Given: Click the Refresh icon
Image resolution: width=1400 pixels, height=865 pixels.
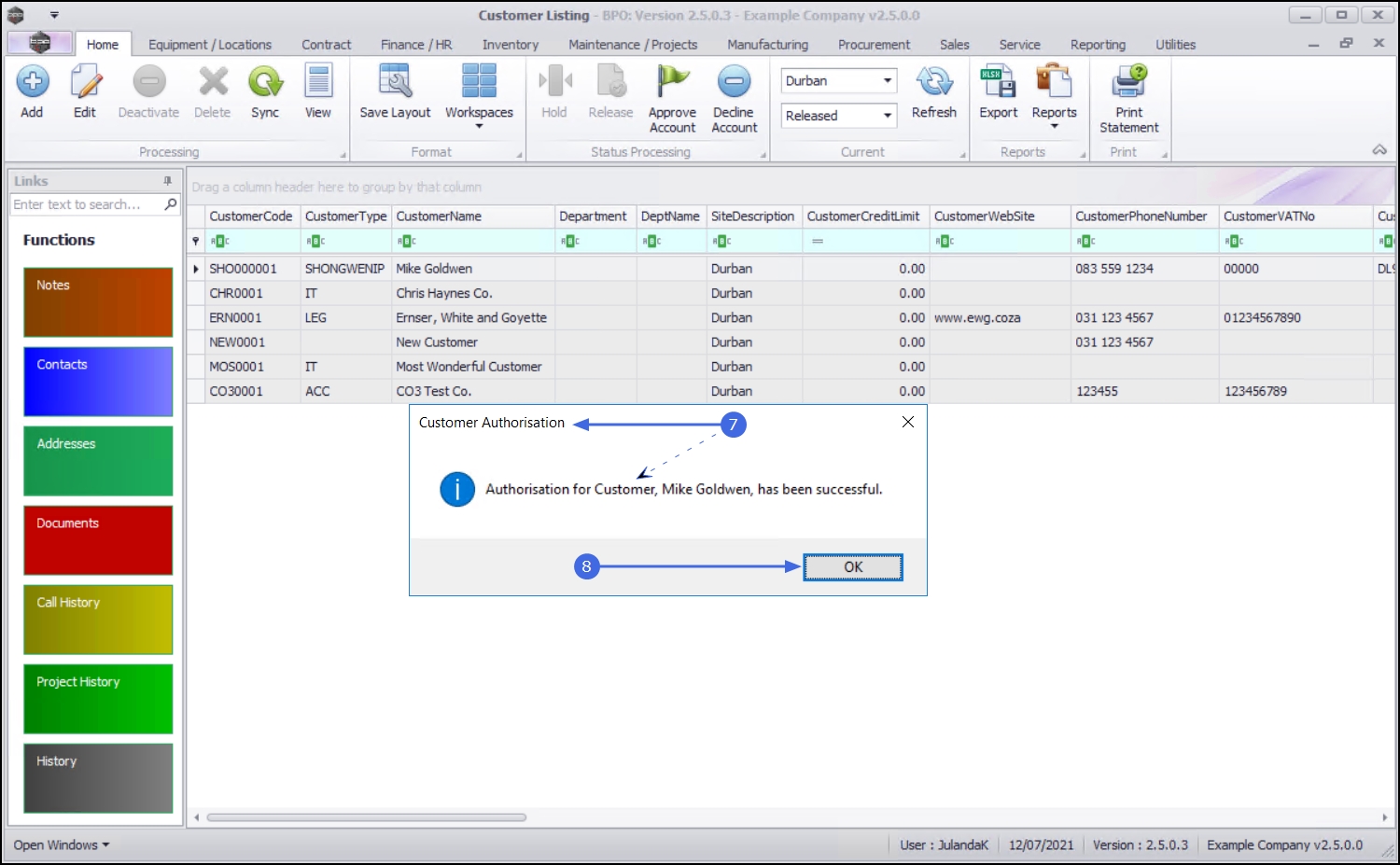Looking at the screenshot, I should tap(934, 81).
